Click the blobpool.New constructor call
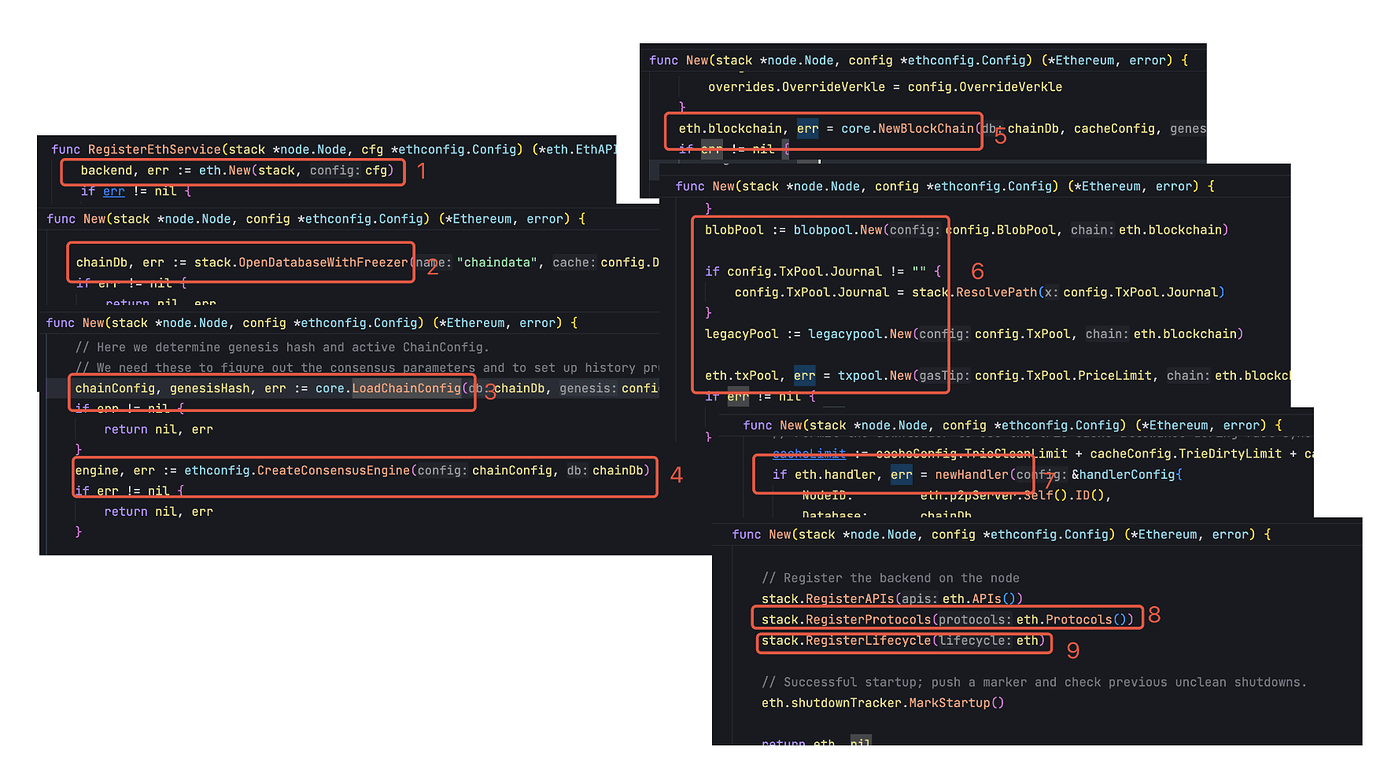The image size is (1380, 780). pos(838,230)
